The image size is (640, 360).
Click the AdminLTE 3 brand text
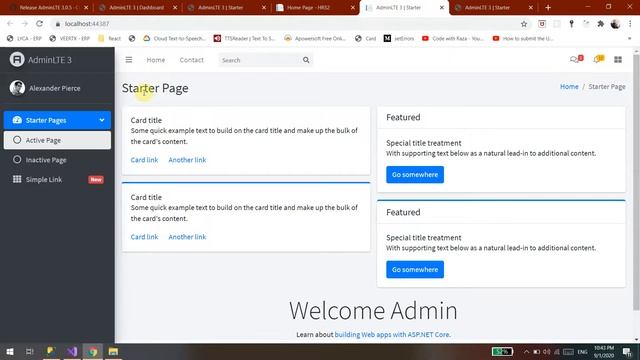(50, 60)
